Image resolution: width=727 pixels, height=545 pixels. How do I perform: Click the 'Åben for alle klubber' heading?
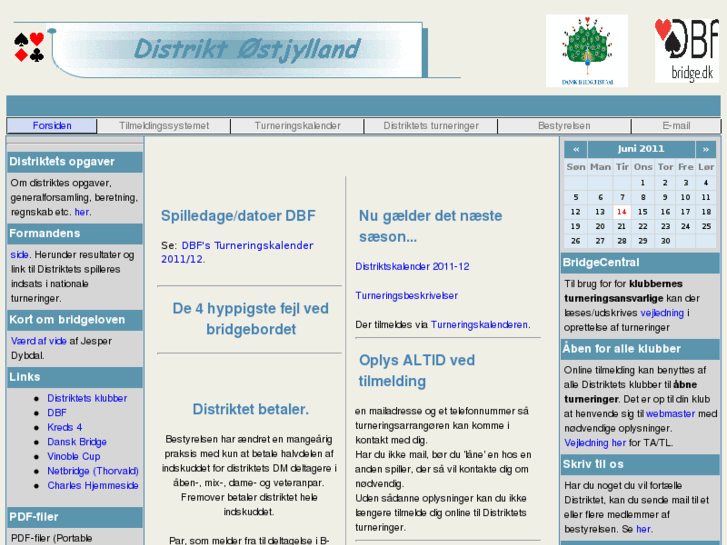(x=640, y=349)
